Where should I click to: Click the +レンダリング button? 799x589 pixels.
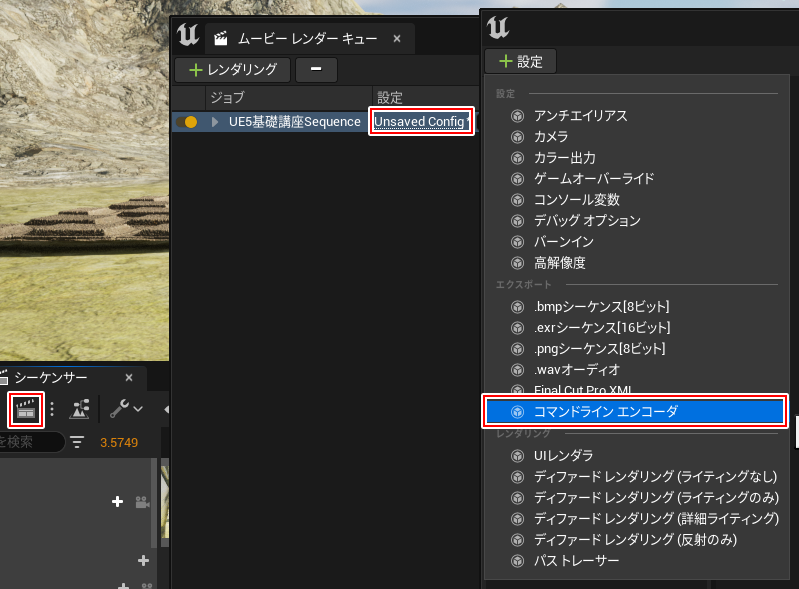232,70
